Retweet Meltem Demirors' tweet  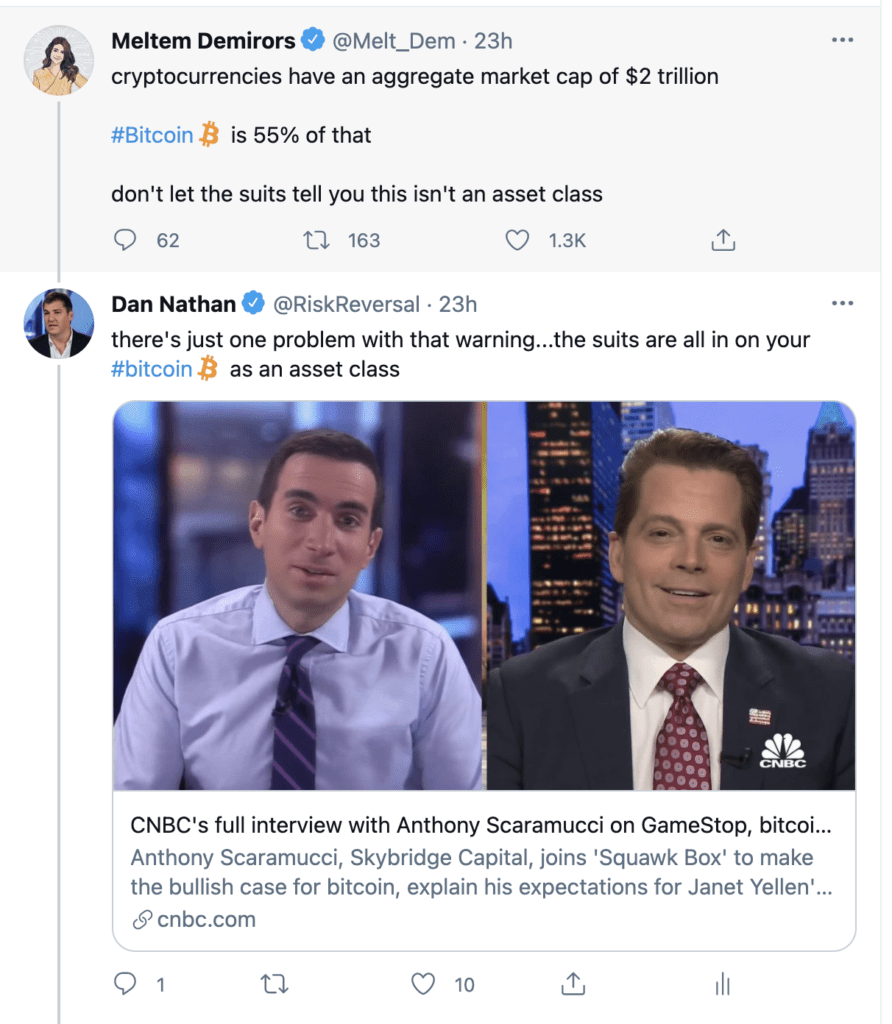pos(314,240)
